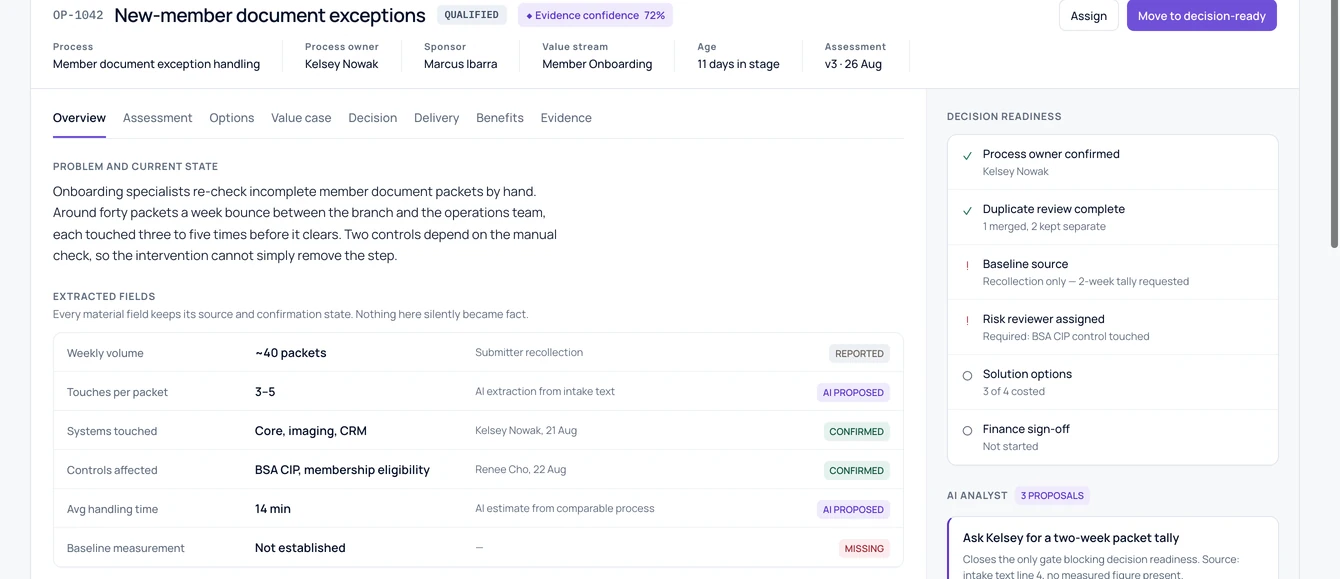Click Submitter recollection source text
1340x579 pixels.
click(x=529, y=352)
